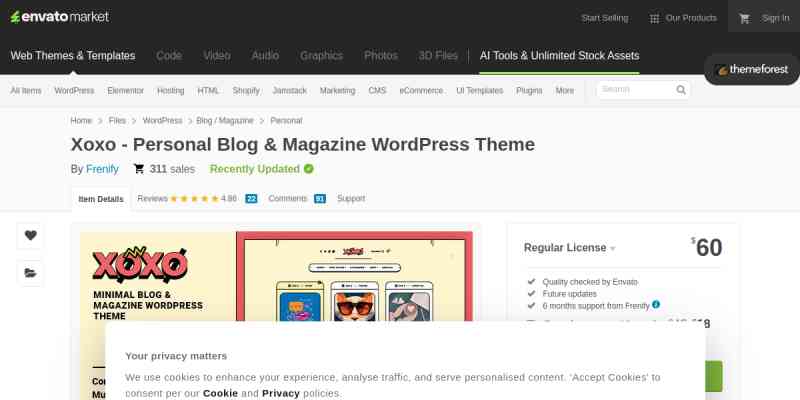Screen dimensions: 800x400
Task: Expand the Regular License dropdown
Action: pos(613,248)
